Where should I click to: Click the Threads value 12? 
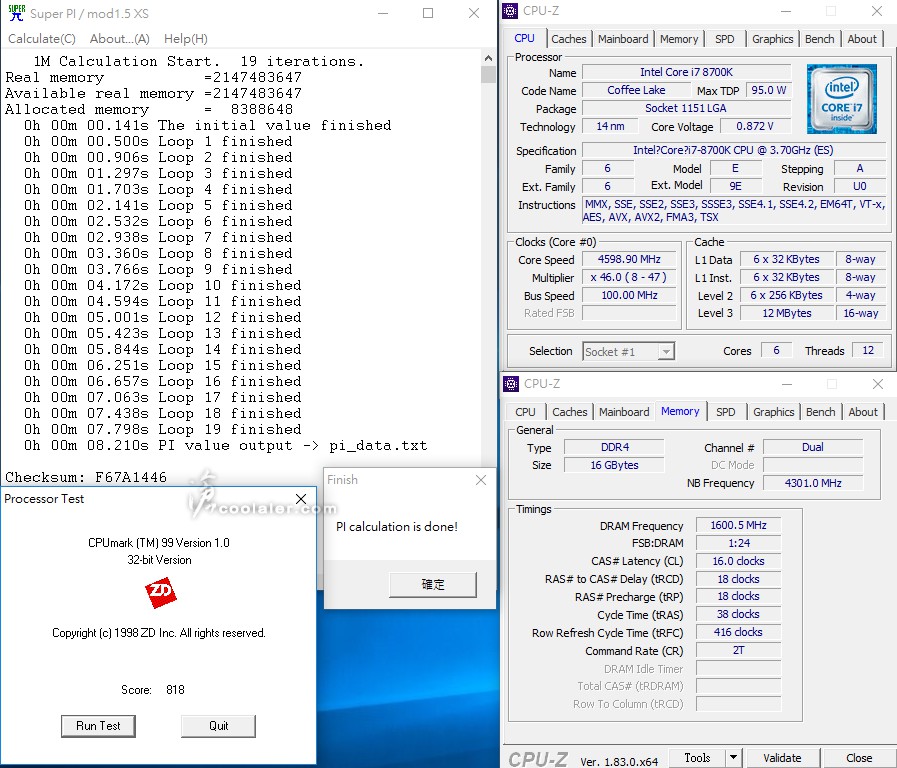tap(868, 350)
